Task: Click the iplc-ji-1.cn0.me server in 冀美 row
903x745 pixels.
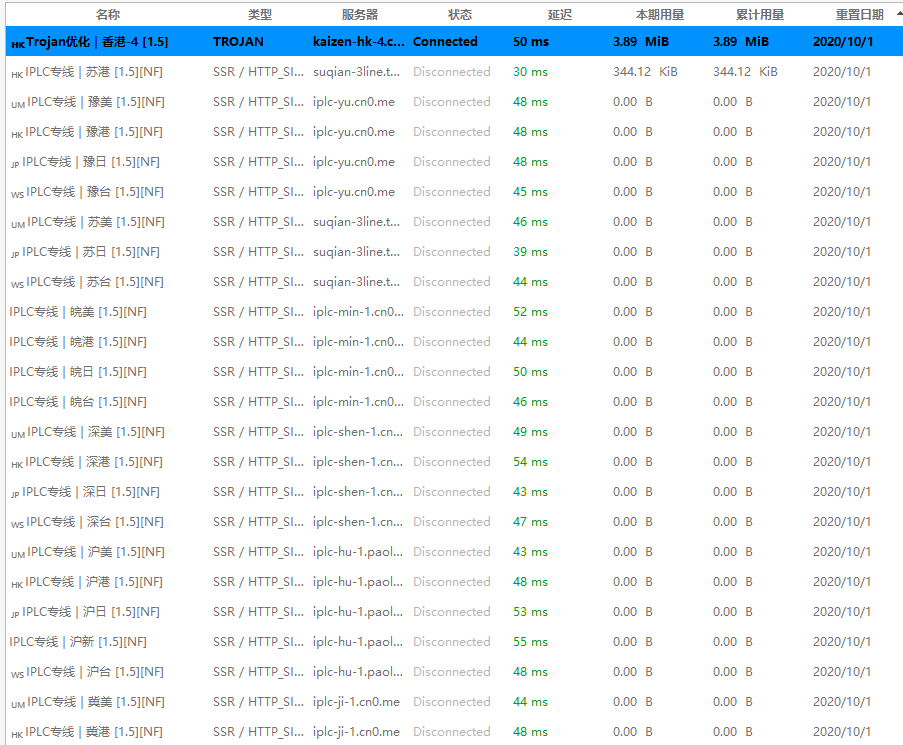Action: click(x=356, y=702)
